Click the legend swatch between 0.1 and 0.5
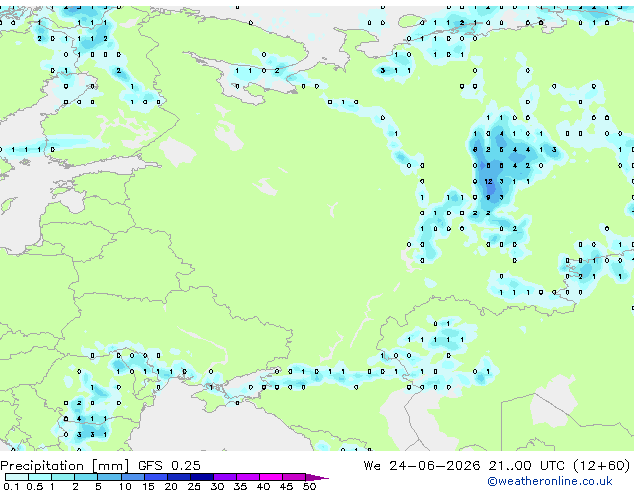The image size is (634, 490). [17, 477]
